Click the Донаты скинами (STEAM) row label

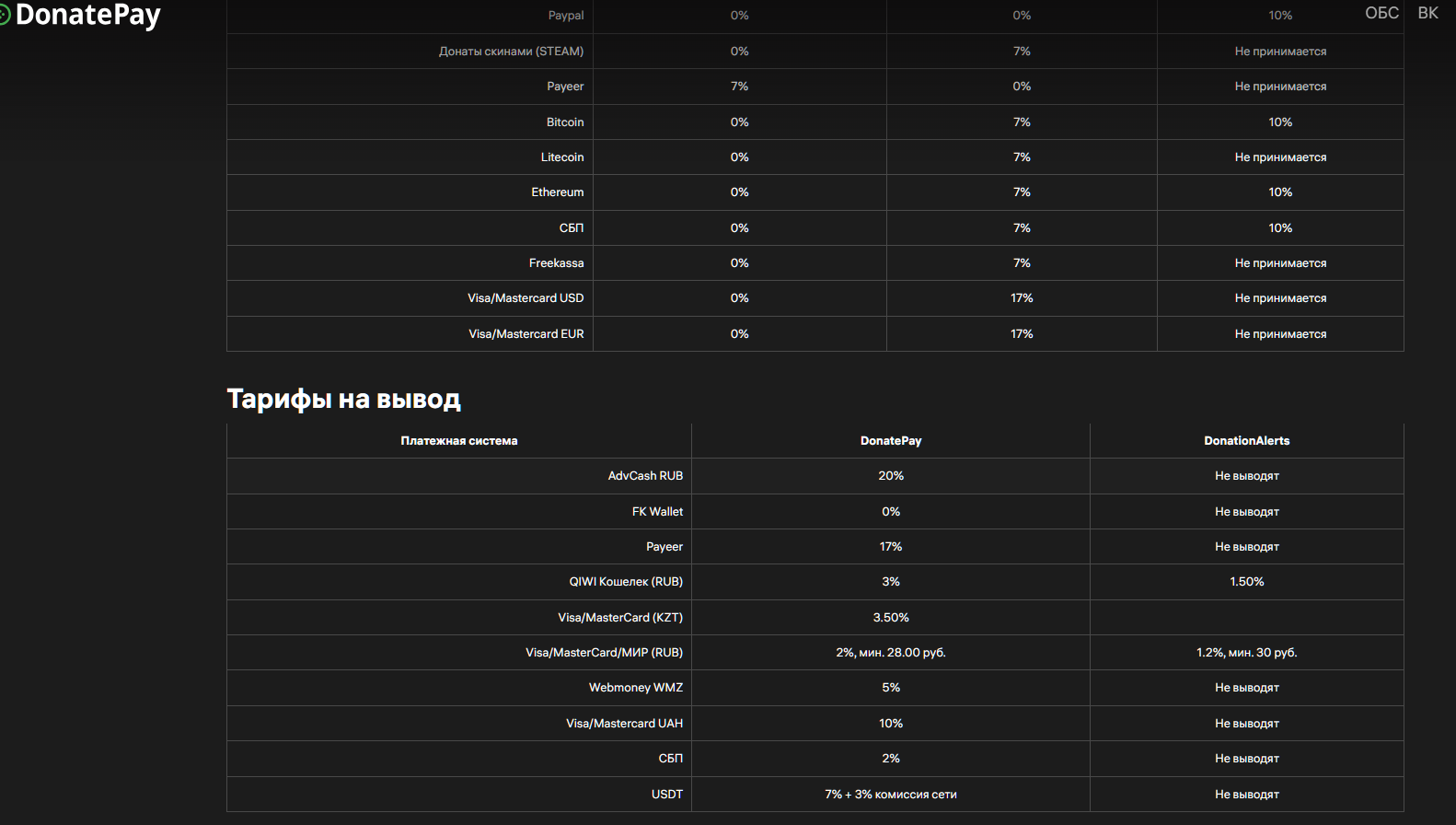(511, 52)
